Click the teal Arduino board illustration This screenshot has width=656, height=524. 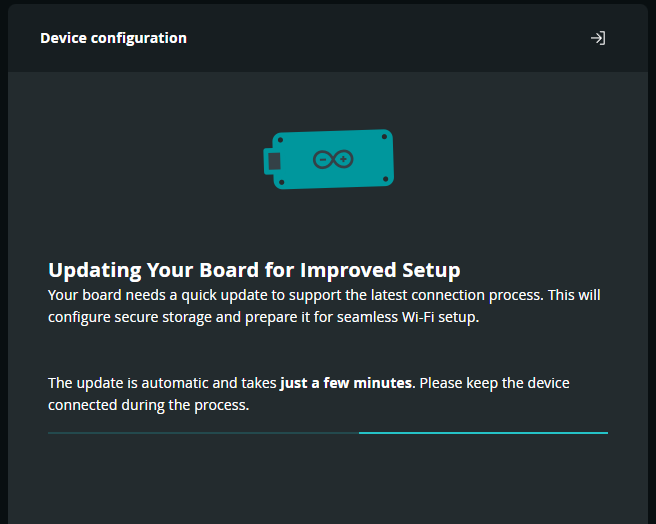point(328,159)
